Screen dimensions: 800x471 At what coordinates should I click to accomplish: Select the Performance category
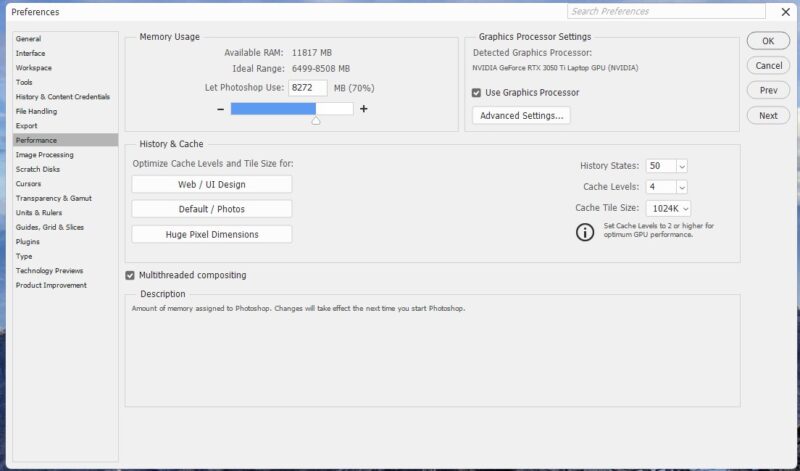point(65,140)
